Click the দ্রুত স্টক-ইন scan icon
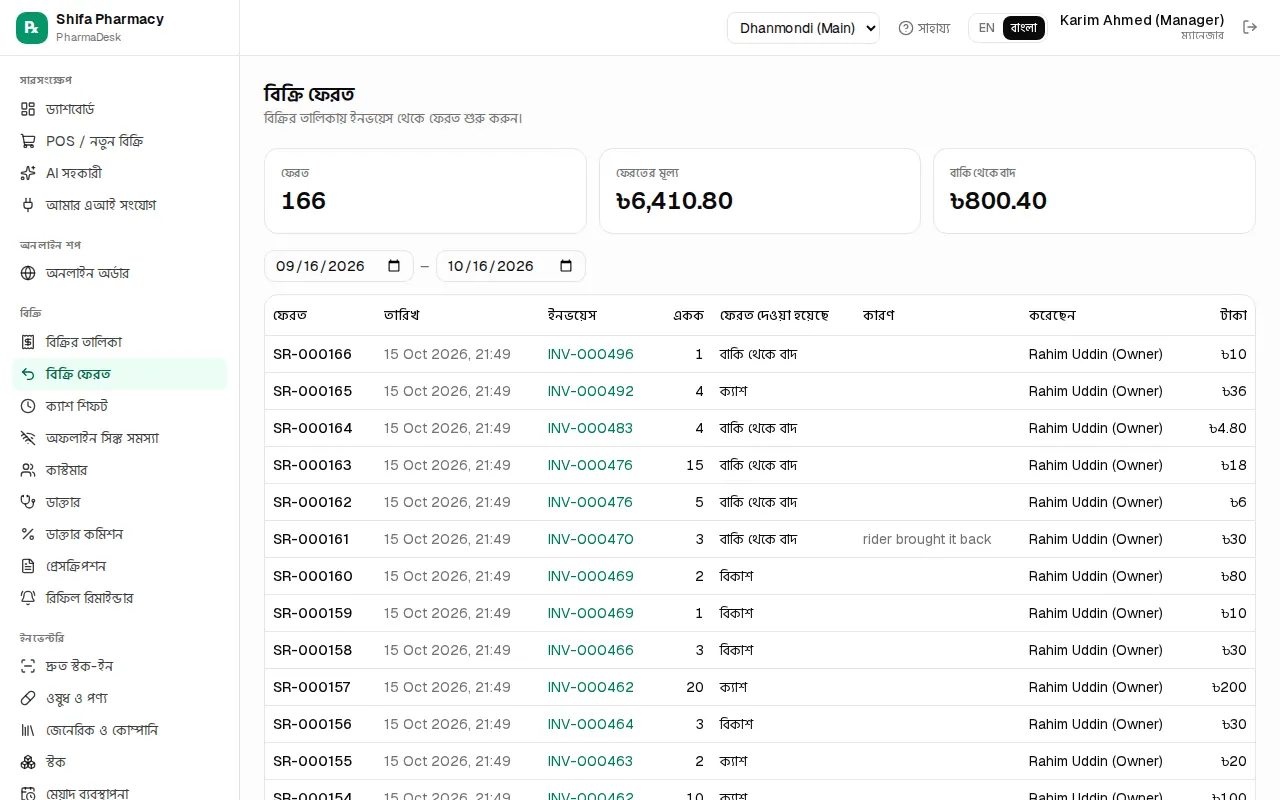Screen dimensions: 1280x800 [x=28, y=666]
